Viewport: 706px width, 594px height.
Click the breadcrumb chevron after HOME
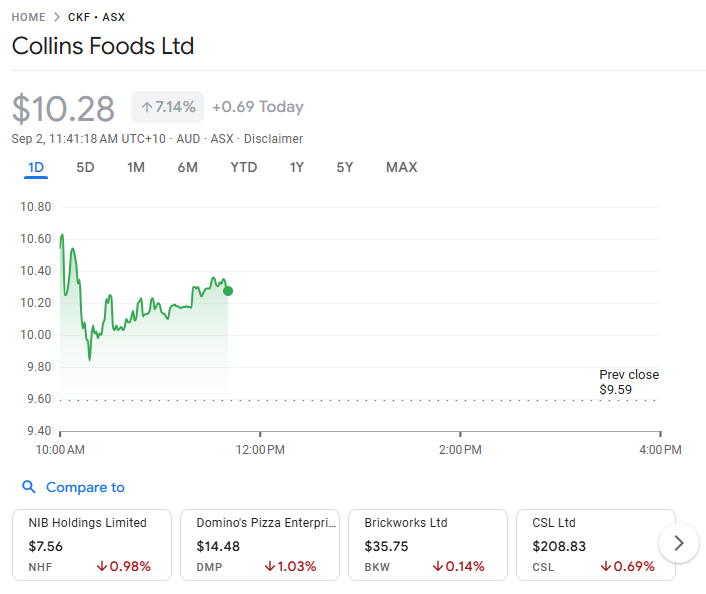tap(57, 17)
